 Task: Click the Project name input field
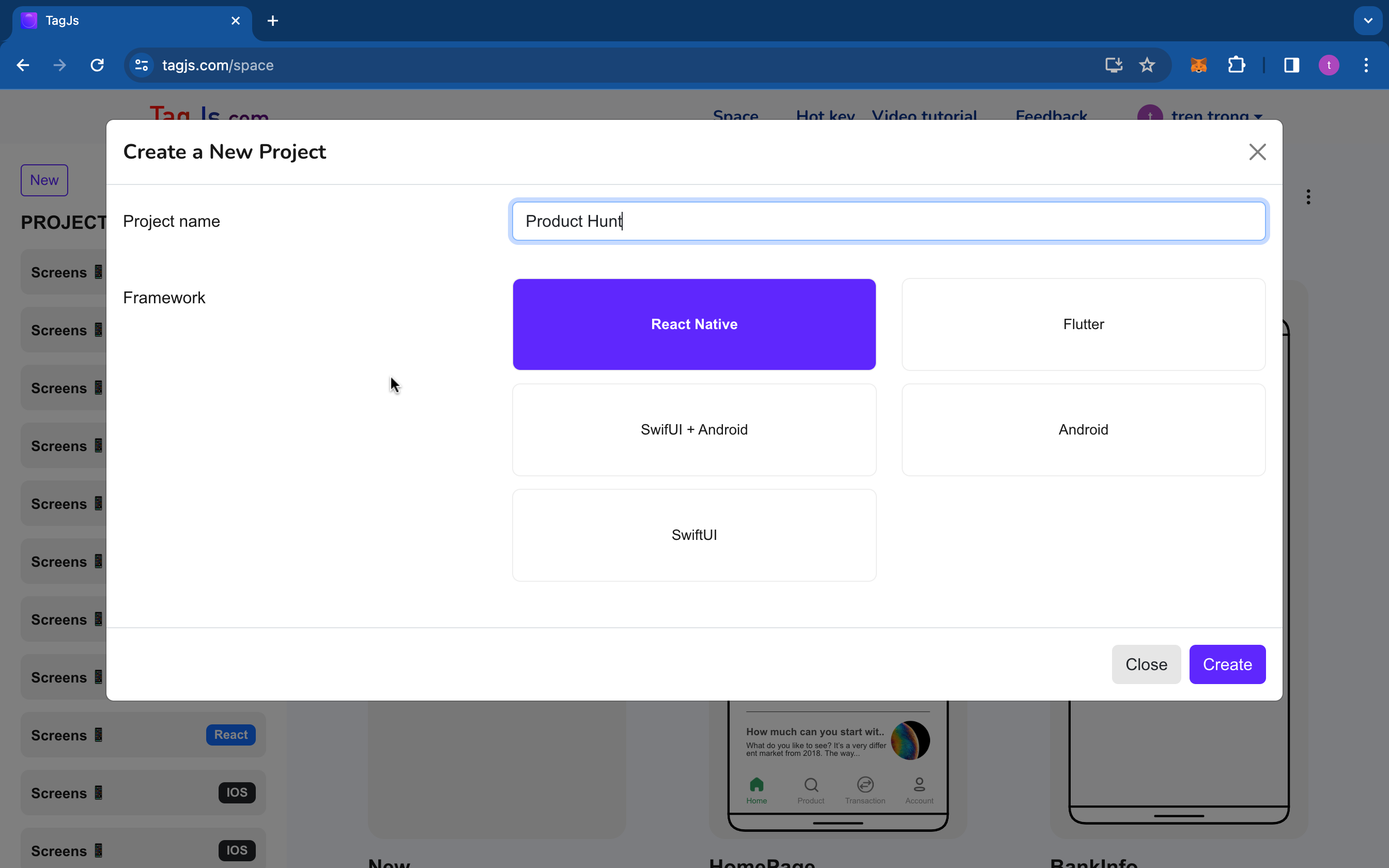pyautogui.click(x=888, y=221)
